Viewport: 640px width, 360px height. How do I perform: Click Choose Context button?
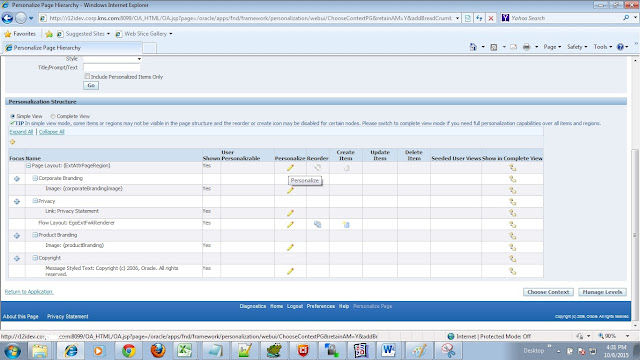[x=548, y=292]
